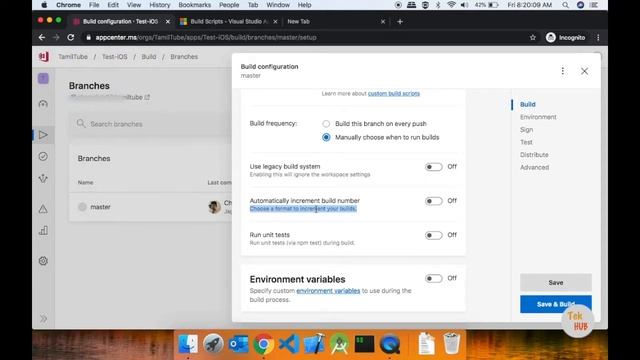Open the master branch row
The image size is (640, 360).
pos(151,207)
